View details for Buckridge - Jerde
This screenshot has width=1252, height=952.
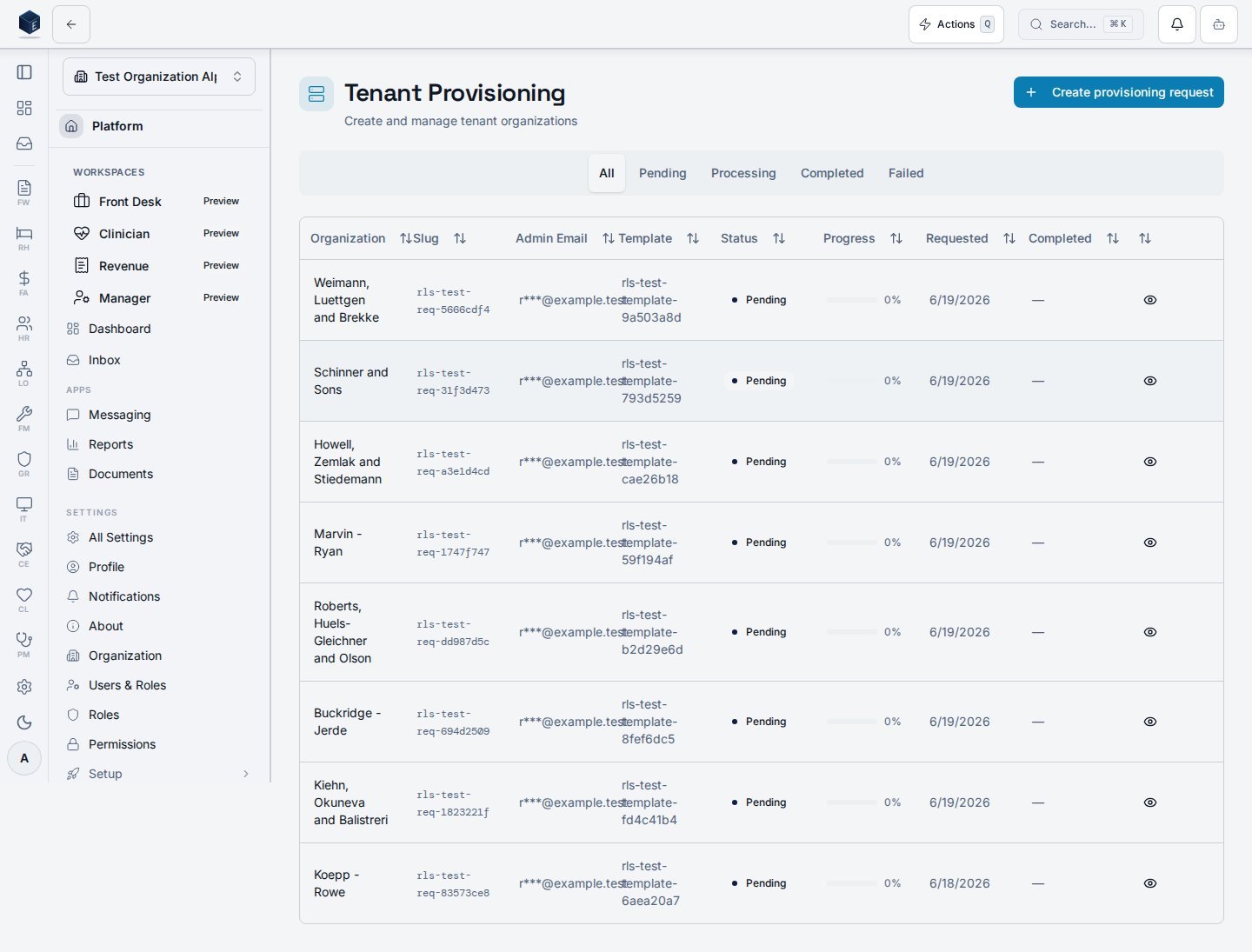tap(1150, 722)
